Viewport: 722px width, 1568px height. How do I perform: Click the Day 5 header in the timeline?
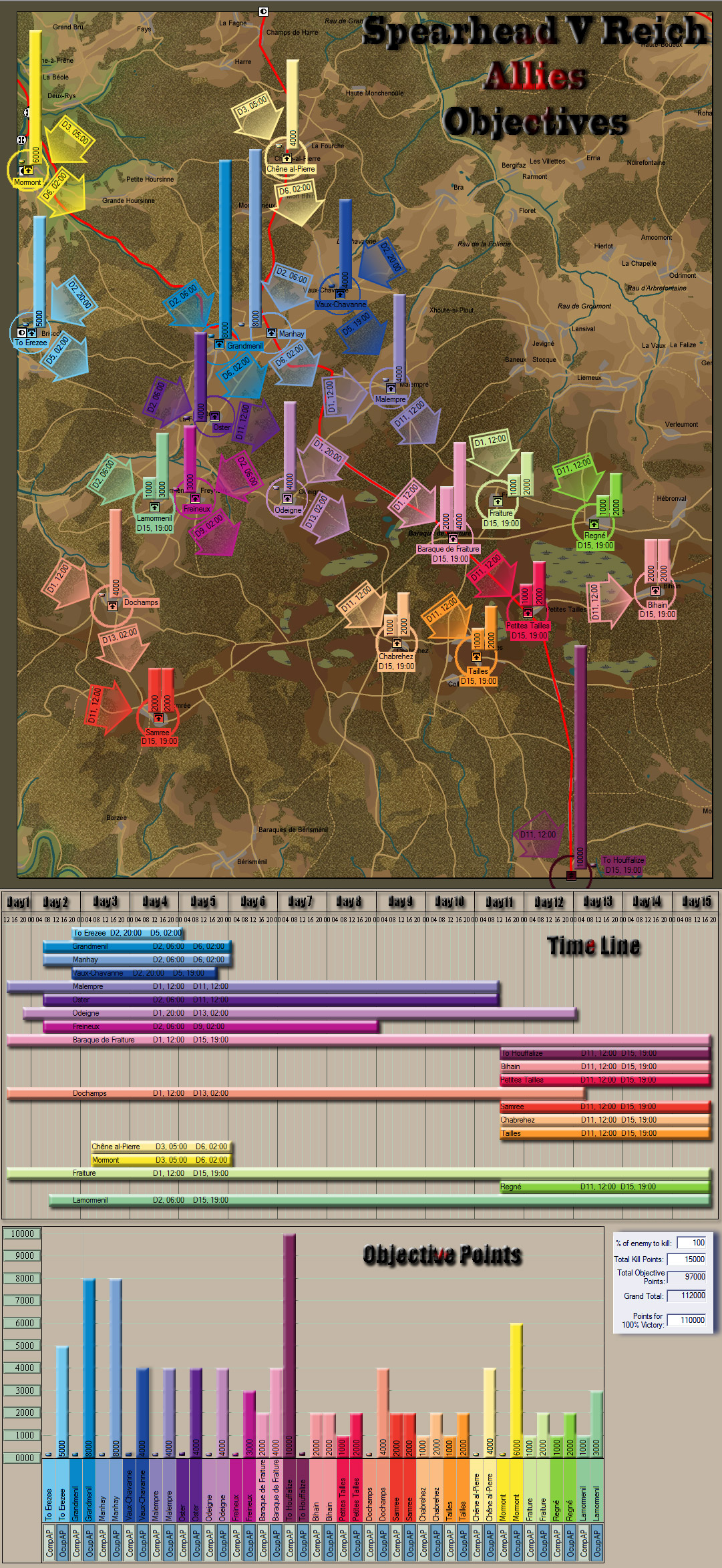pyautogui.click(x=203, y=902)
